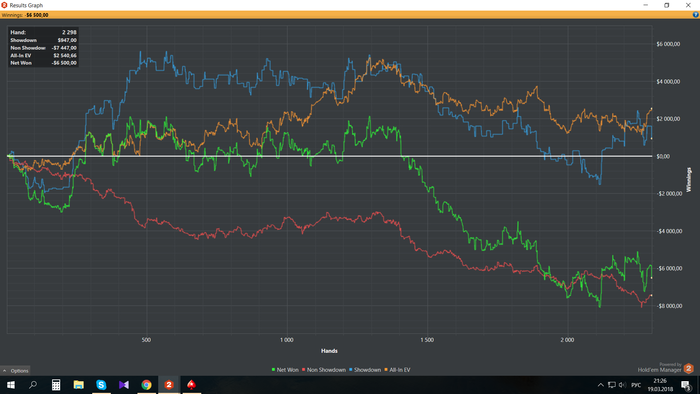Click the Non Showdown -$7 447,00 value
Viewport: 700px width, 394px height.
tap(64, 48)
